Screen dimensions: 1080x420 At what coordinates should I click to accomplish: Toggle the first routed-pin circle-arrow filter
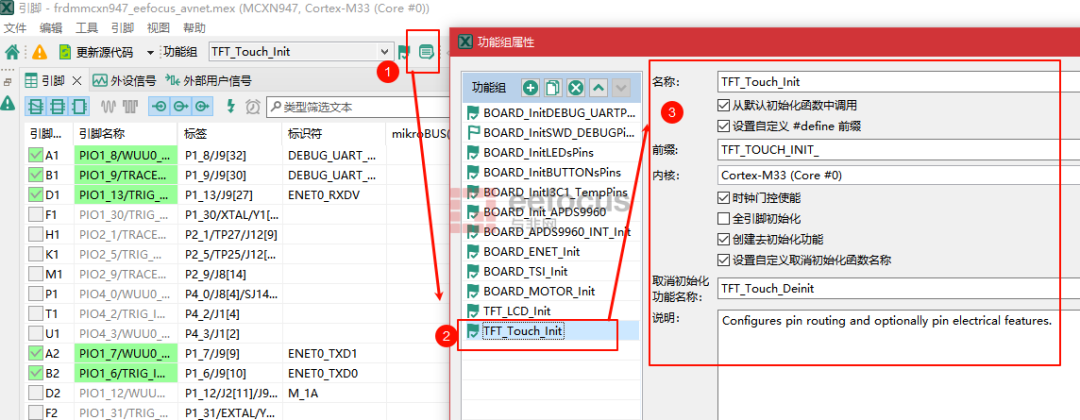tap(160, 107)
